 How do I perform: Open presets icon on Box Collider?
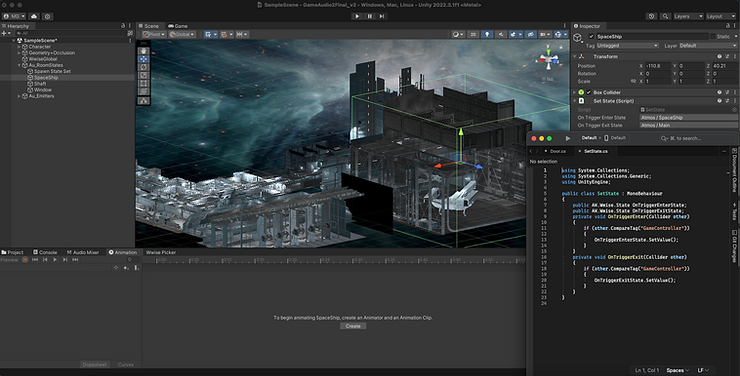(727, 92)
